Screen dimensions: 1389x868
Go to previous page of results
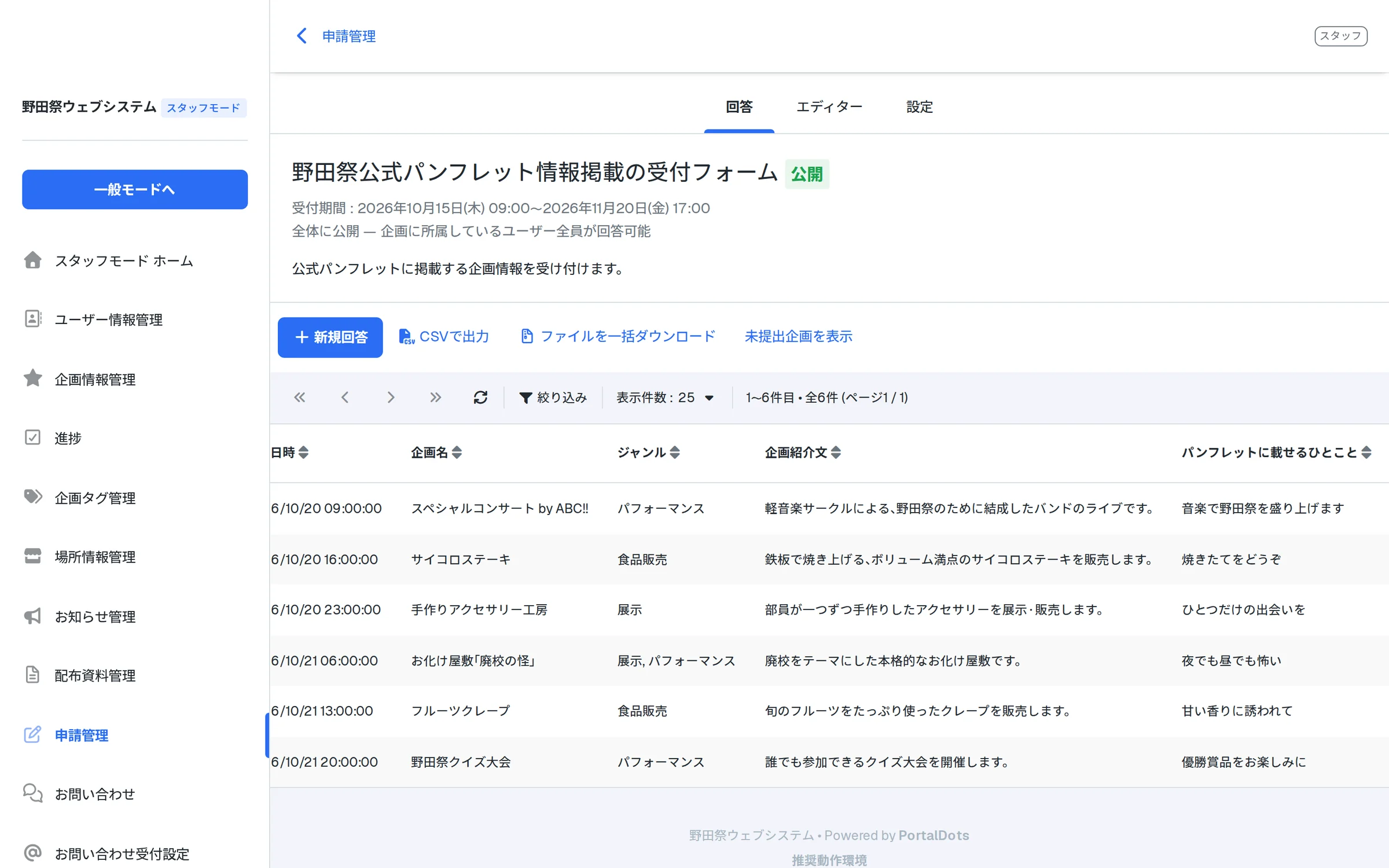point(345,398)
